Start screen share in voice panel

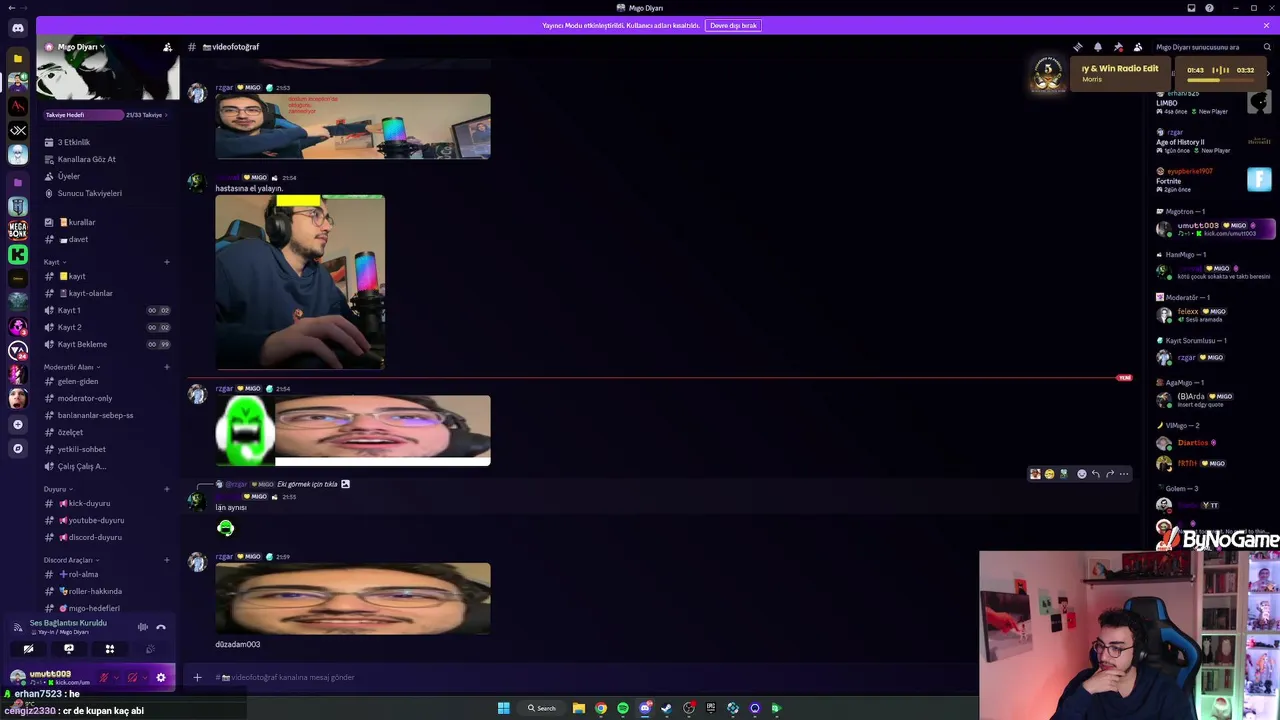point(69,649)
